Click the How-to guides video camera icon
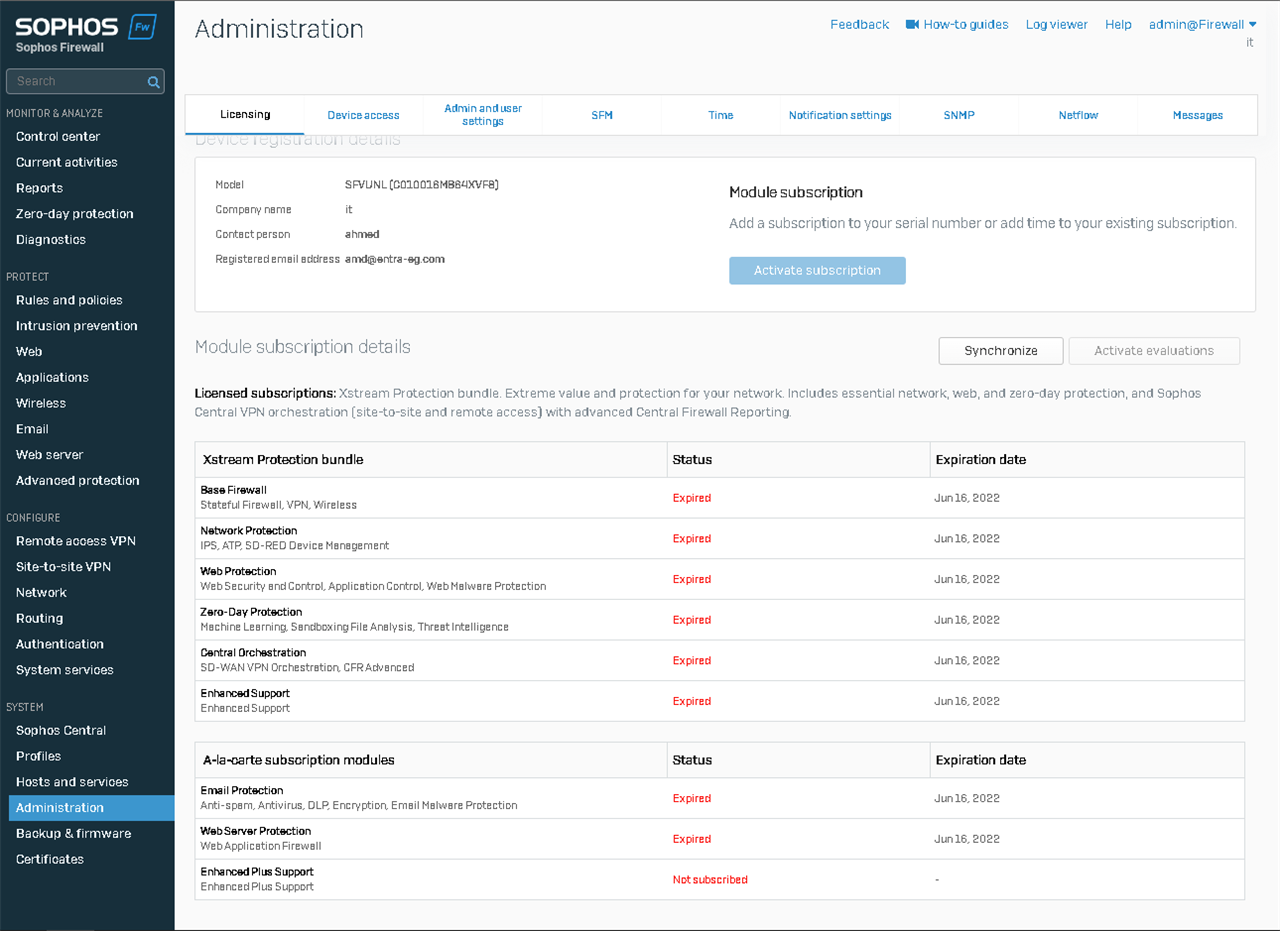Screen dimensions: 1280x931 pos(912,24)
